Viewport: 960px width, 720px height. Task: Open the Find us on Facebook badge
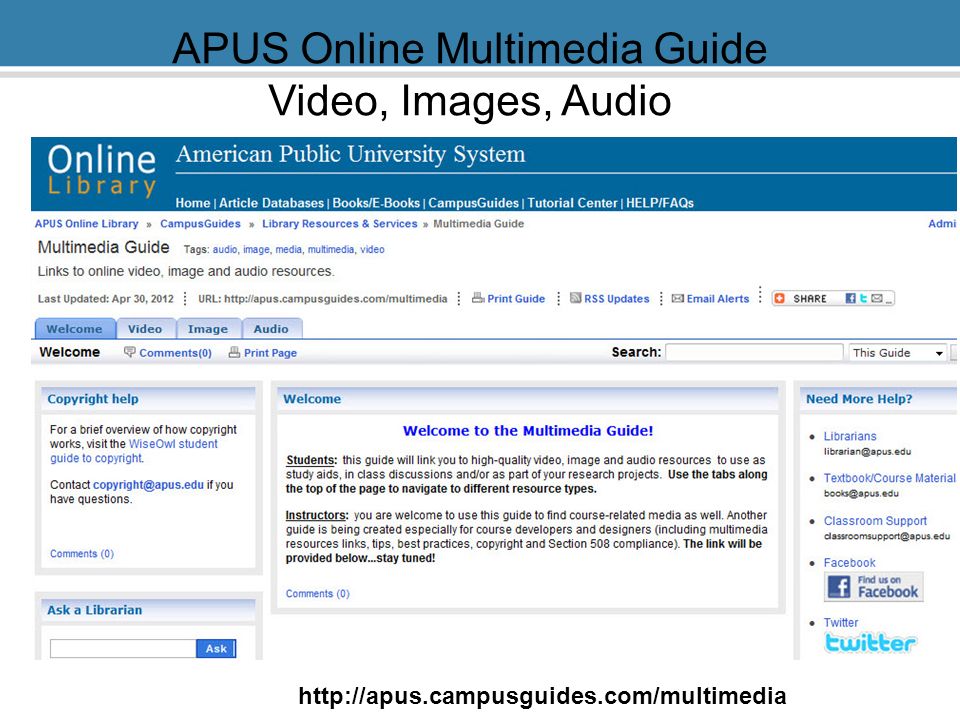coord(873,587)
